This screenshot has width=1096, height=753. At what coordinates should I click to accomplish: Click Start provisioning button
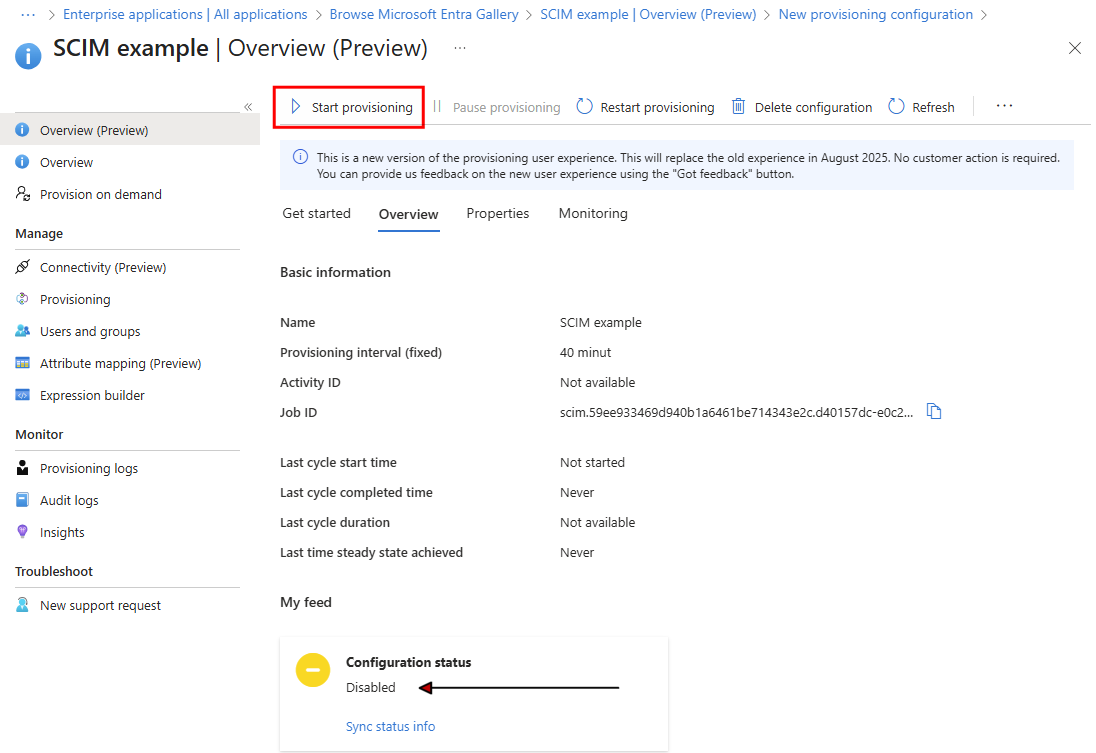click(349, 107)
